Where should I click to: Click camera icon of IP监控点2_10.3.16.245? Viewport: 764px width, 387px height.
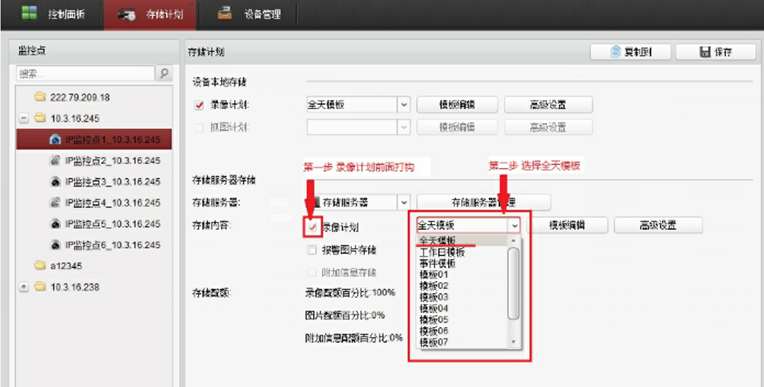click(56, 161)
